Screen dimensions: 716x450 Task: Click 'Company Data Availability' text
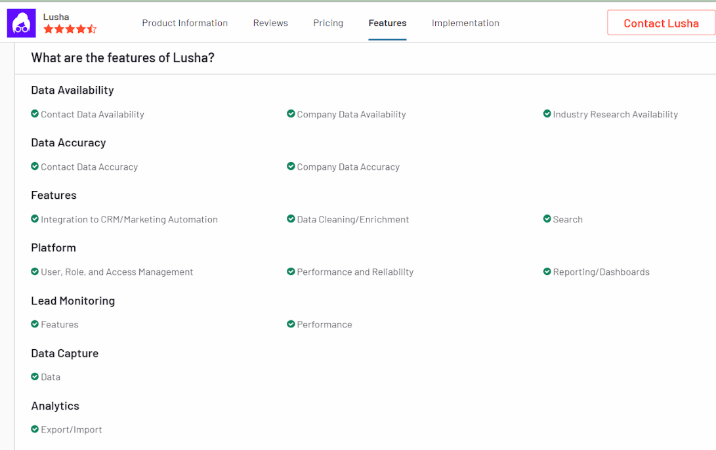[x=351, y=114]
